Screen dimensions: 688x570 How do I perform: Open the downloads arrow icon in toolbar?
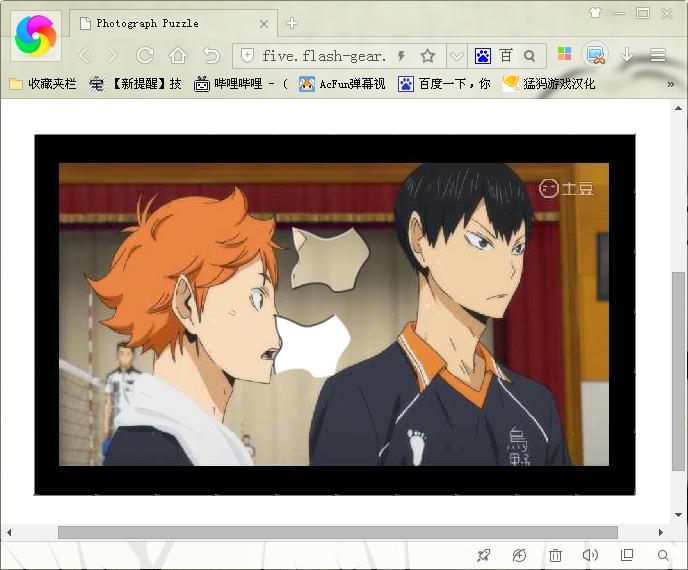click(x=627, y=55)
